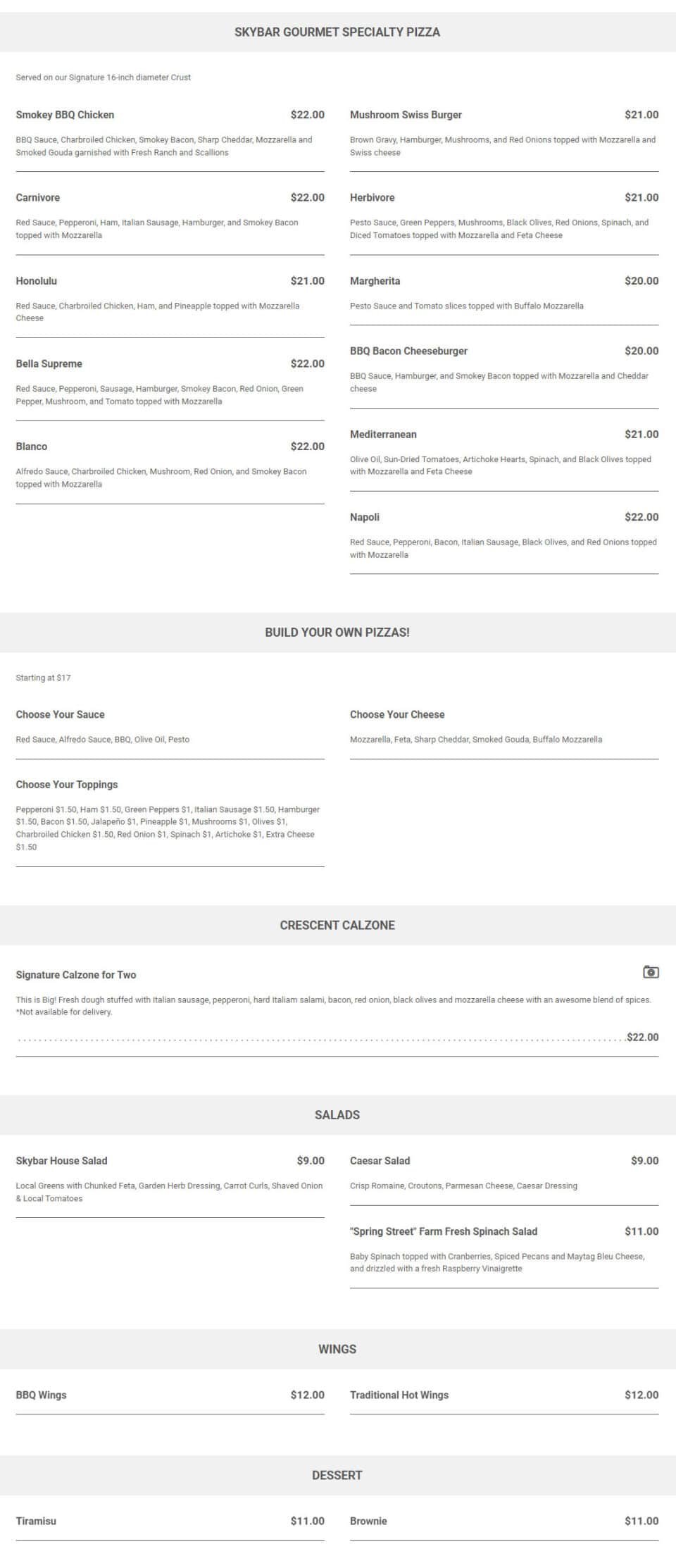The image size is (676, 1568).
Task: Click the Honolulu pizza heading
Action: [x=37, y=281]
